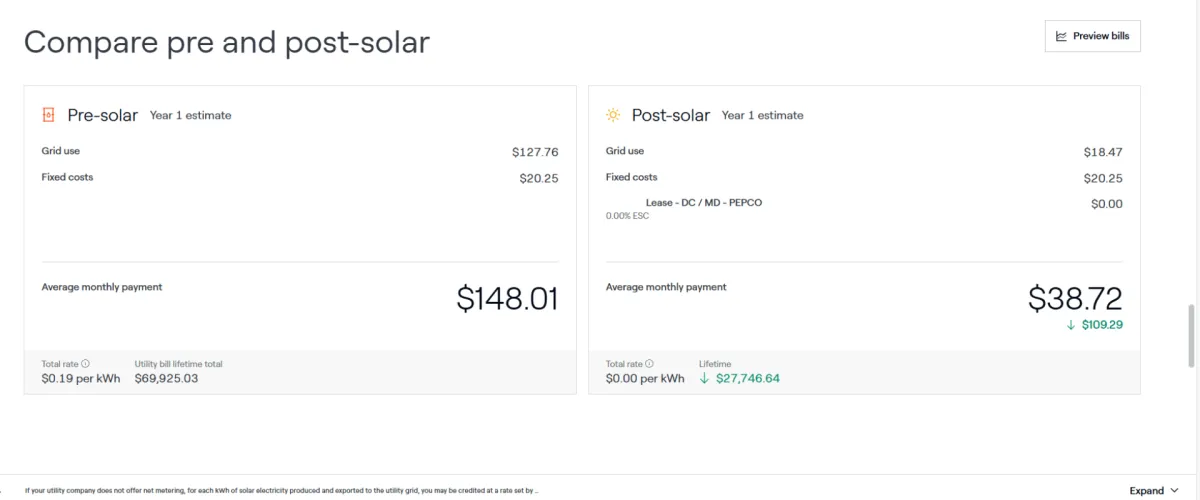Click Post-solar Total rate info icon
The height and width of the screenshot is (500, 1200).
tap(649, 364)
